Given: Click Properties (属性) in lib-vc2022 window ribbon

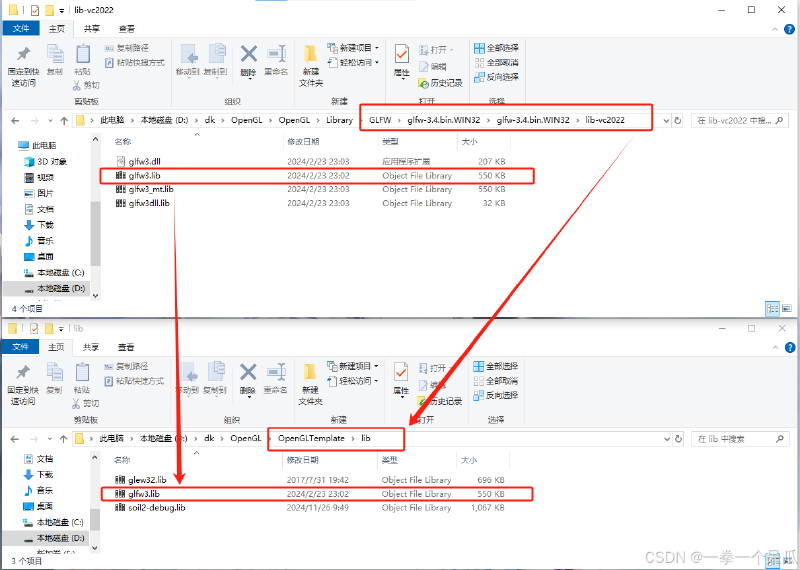Looking at the screenshot, I should coord(402,61).
